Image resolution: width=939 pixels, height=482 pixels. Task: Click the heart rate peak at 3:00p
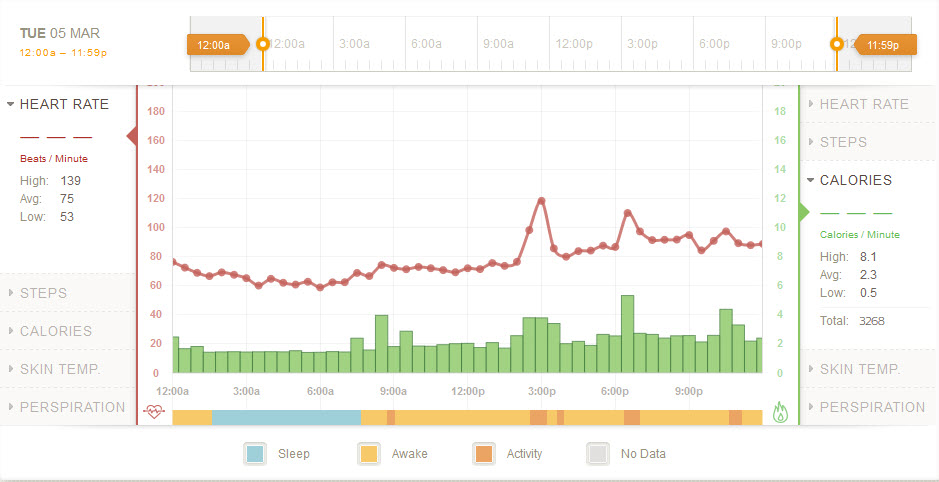(541, 201)
